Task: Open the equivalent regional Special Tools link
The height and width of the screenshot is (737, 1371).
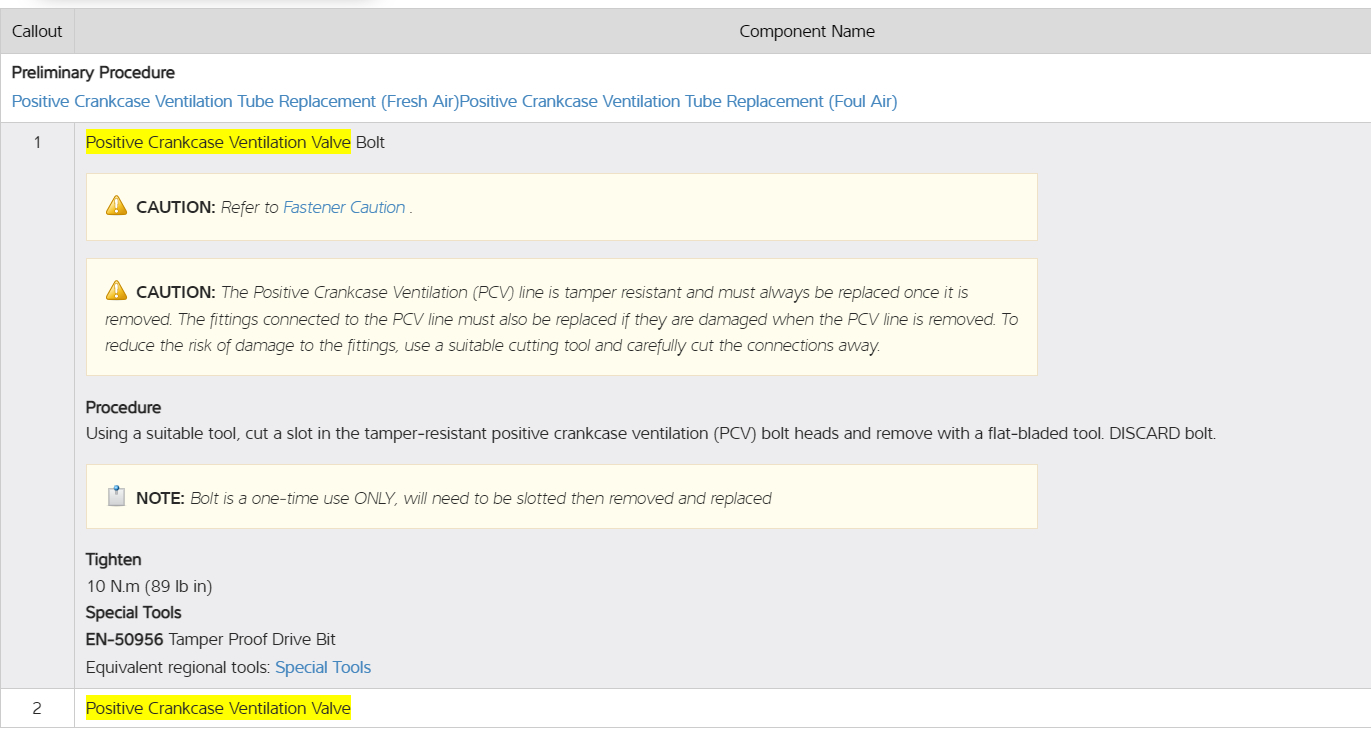Action: [x=323, y=668]
